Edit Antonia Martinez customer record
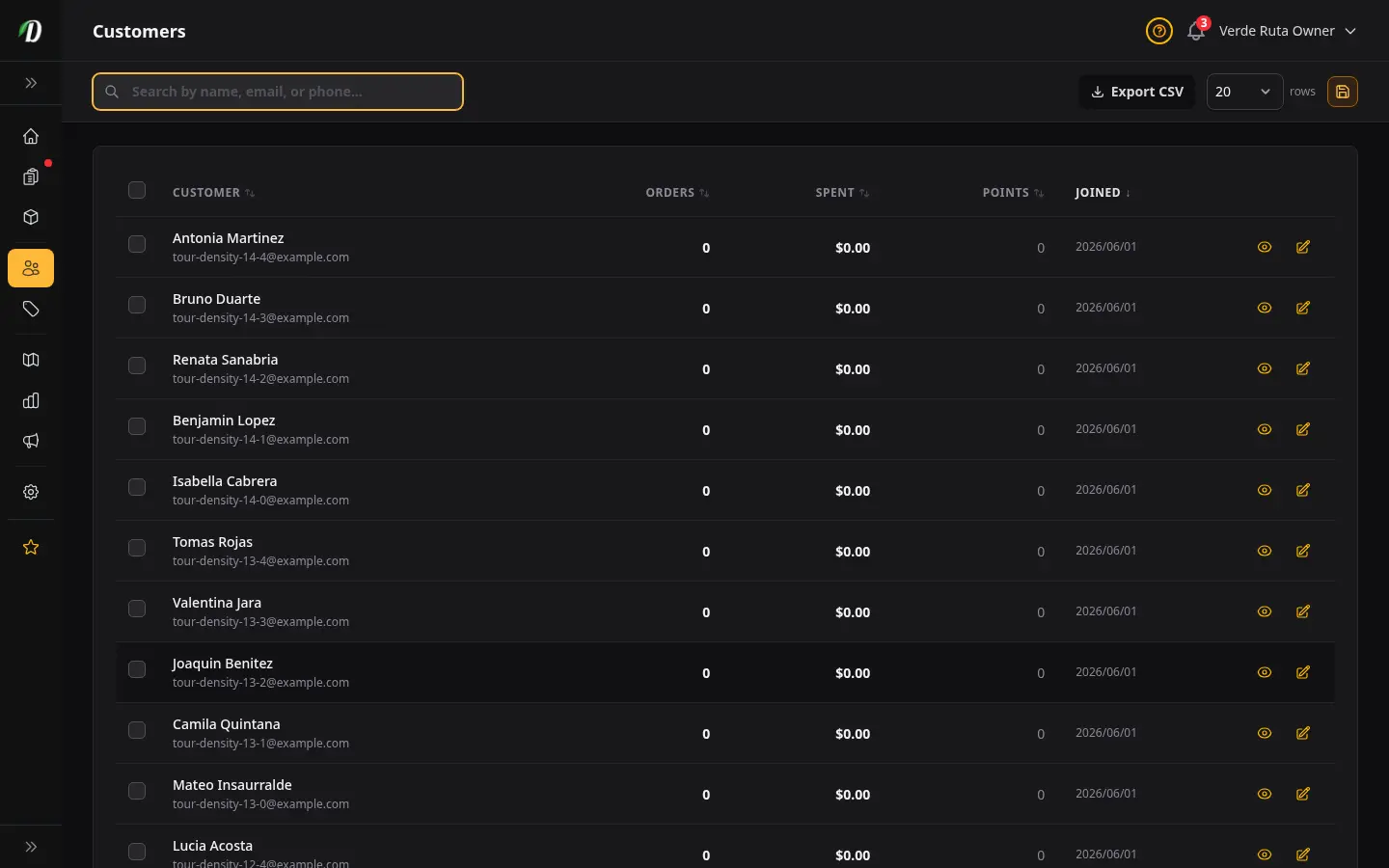Image resolution: width=1389 pixels, height=868 pixels. coord(1303,247)
